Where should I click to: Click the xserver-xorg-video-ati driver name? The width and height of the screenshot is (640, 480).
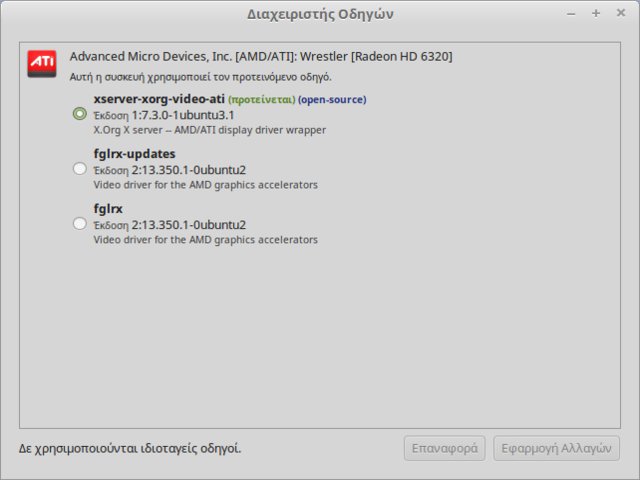coord(159,99)
